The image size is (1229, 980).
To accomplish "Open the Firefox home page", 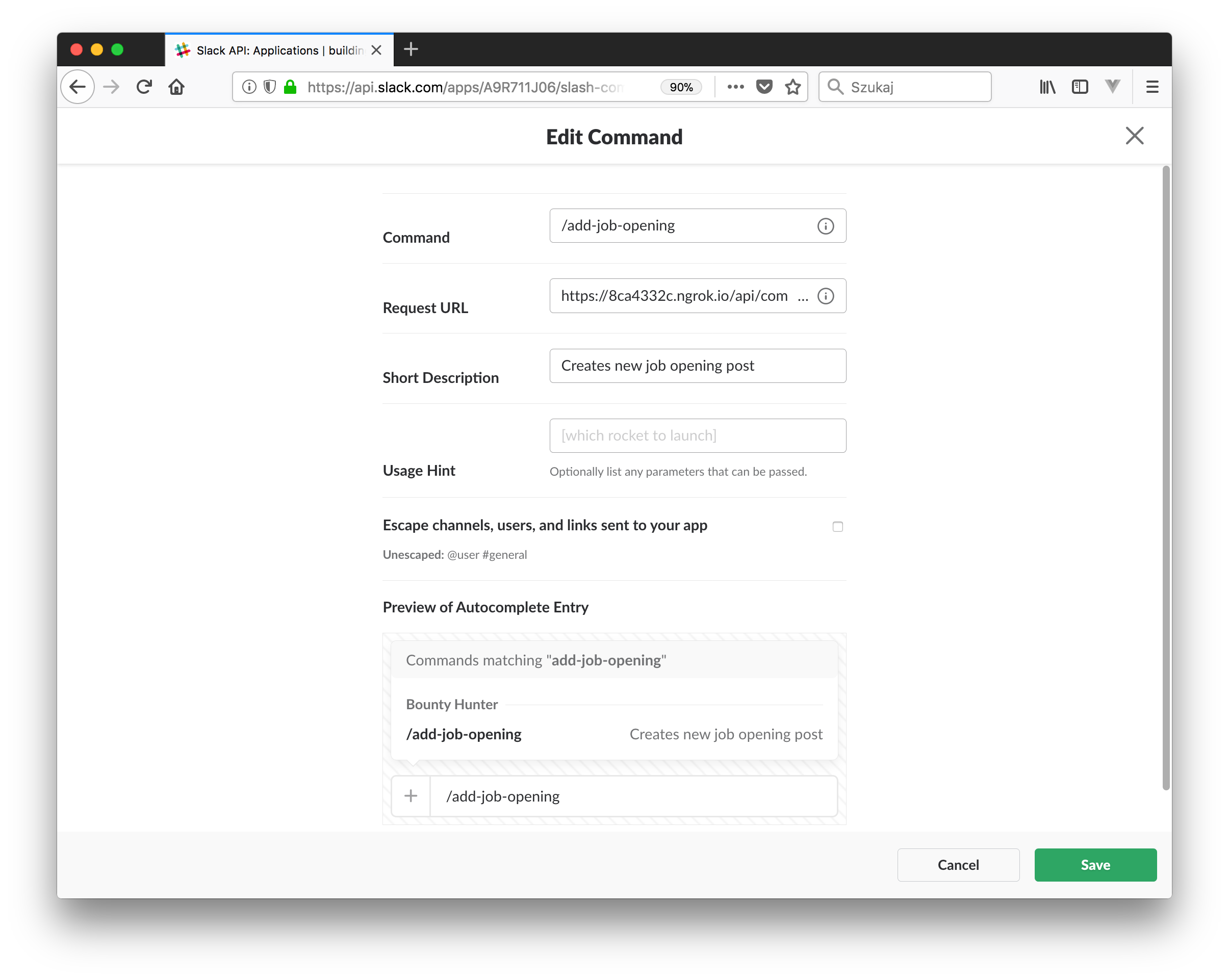I will click(x=177, y=87).
